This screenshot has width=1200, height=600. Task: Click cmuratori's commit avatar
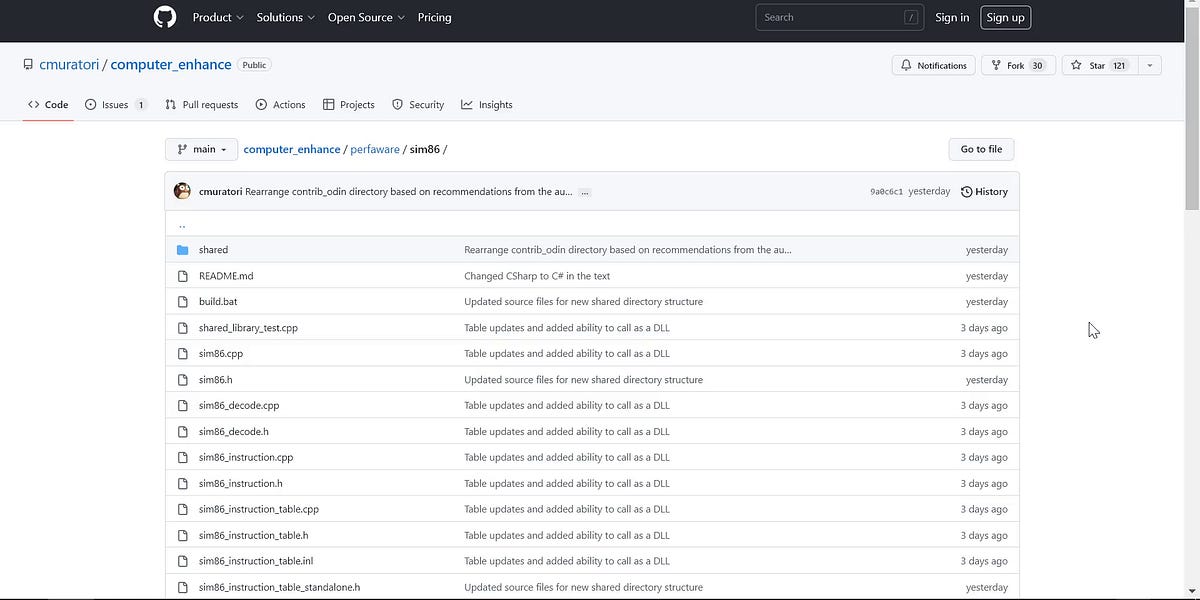[x=181, y=191]
